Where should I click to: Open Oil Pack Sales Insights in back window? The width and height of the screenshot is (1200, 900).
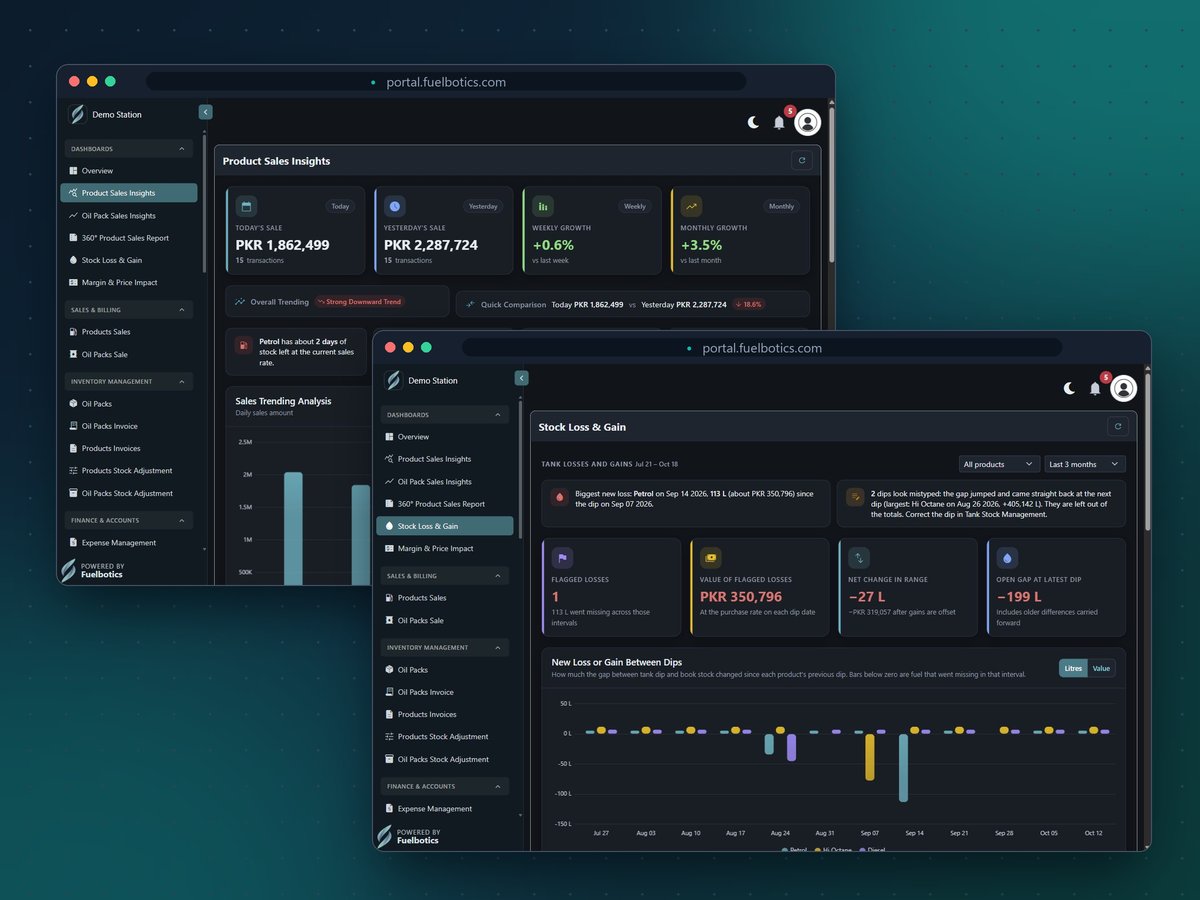pos(128,215)
